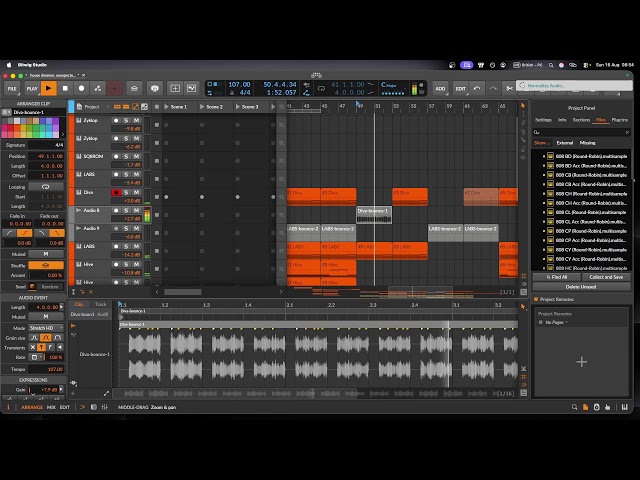Screen dimensions: 640x480
Task: Arm record on first Zyklop track
Action: [116, 120]
